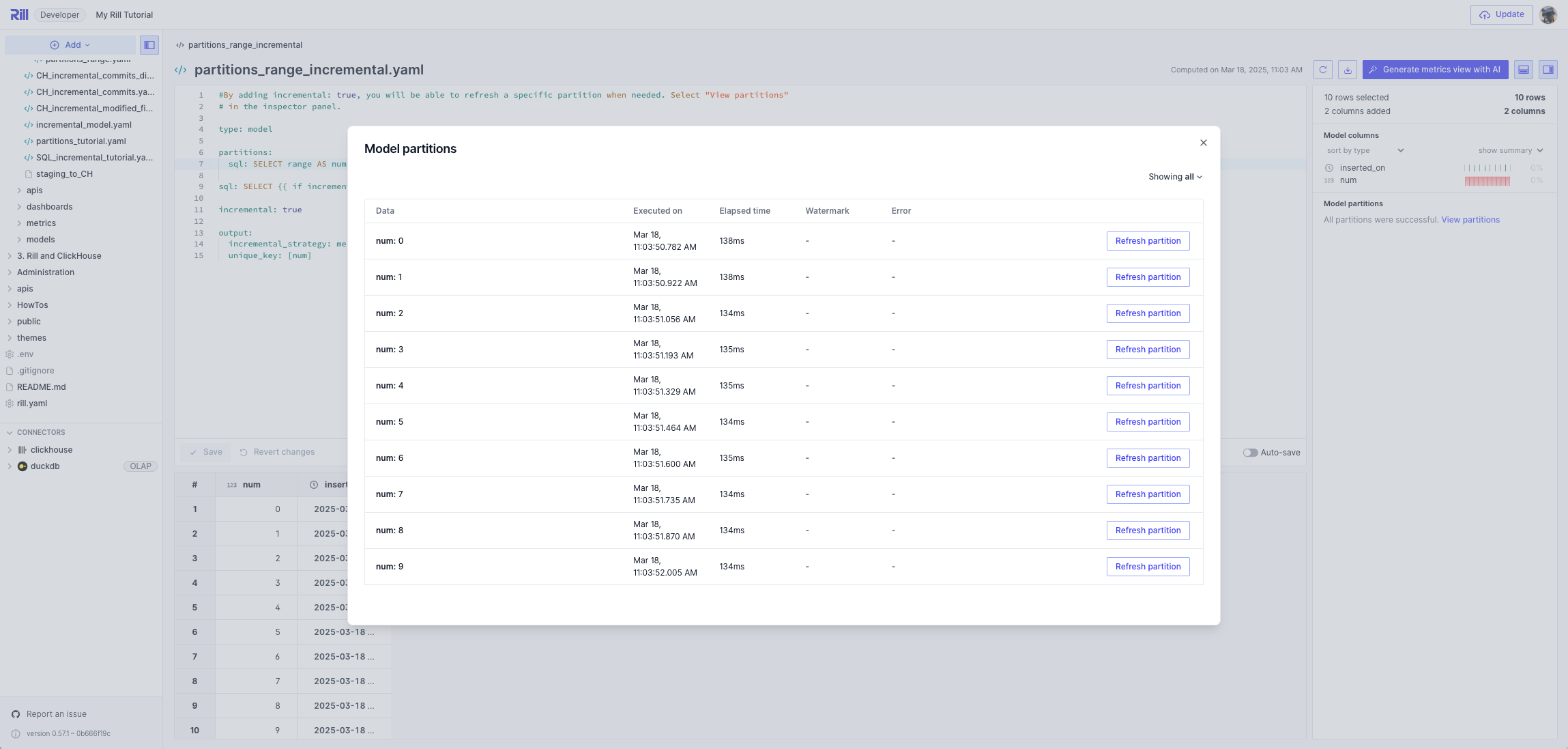Open the View partitions link

1470,219
